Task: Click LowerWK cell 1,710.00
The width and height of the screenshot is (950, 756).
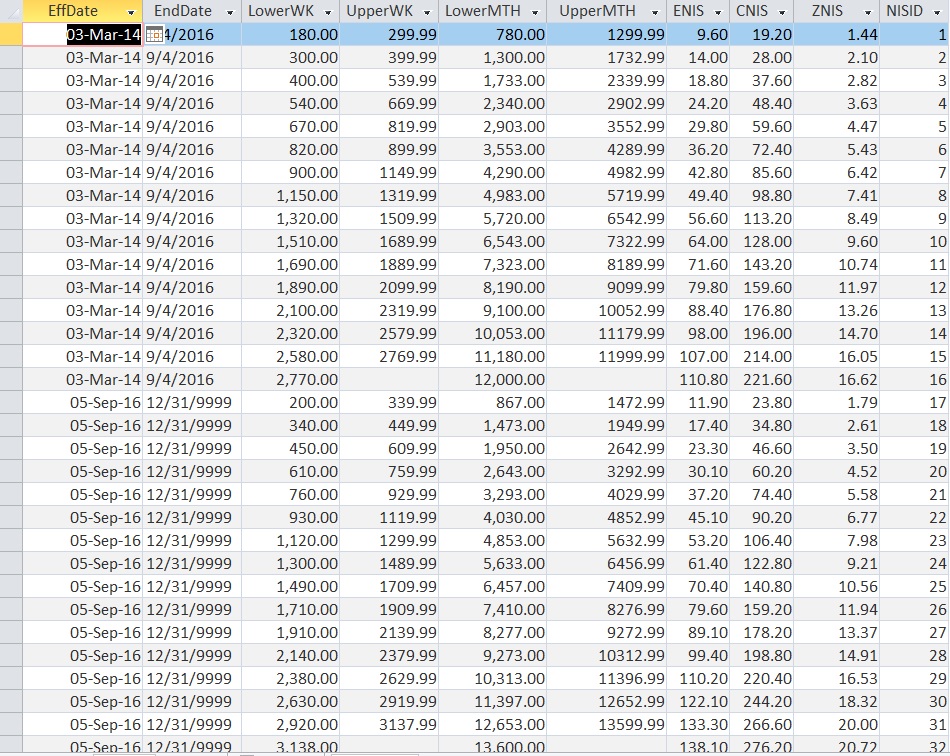Action: [290, 610]
